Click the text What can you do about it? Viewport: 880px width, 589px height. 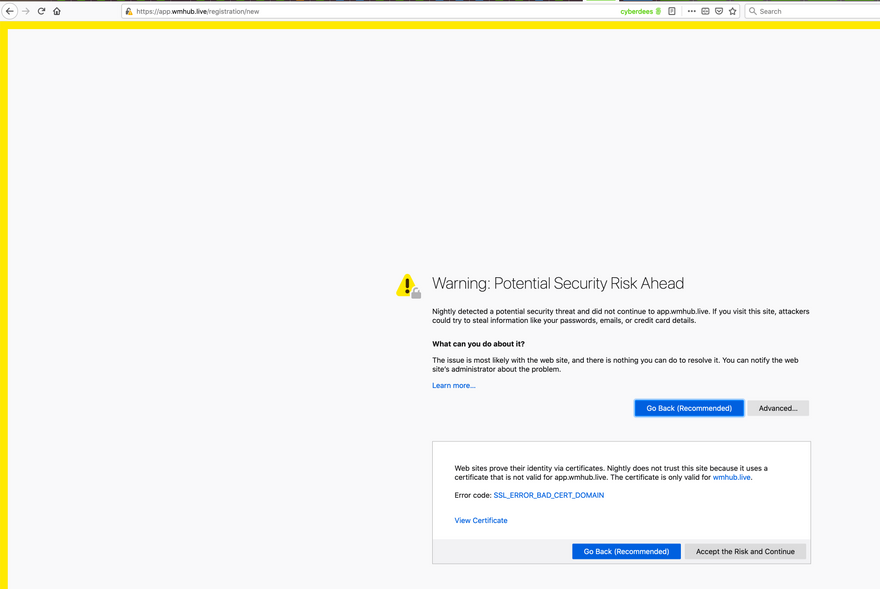pyautogui.click(x=478, y=344)
